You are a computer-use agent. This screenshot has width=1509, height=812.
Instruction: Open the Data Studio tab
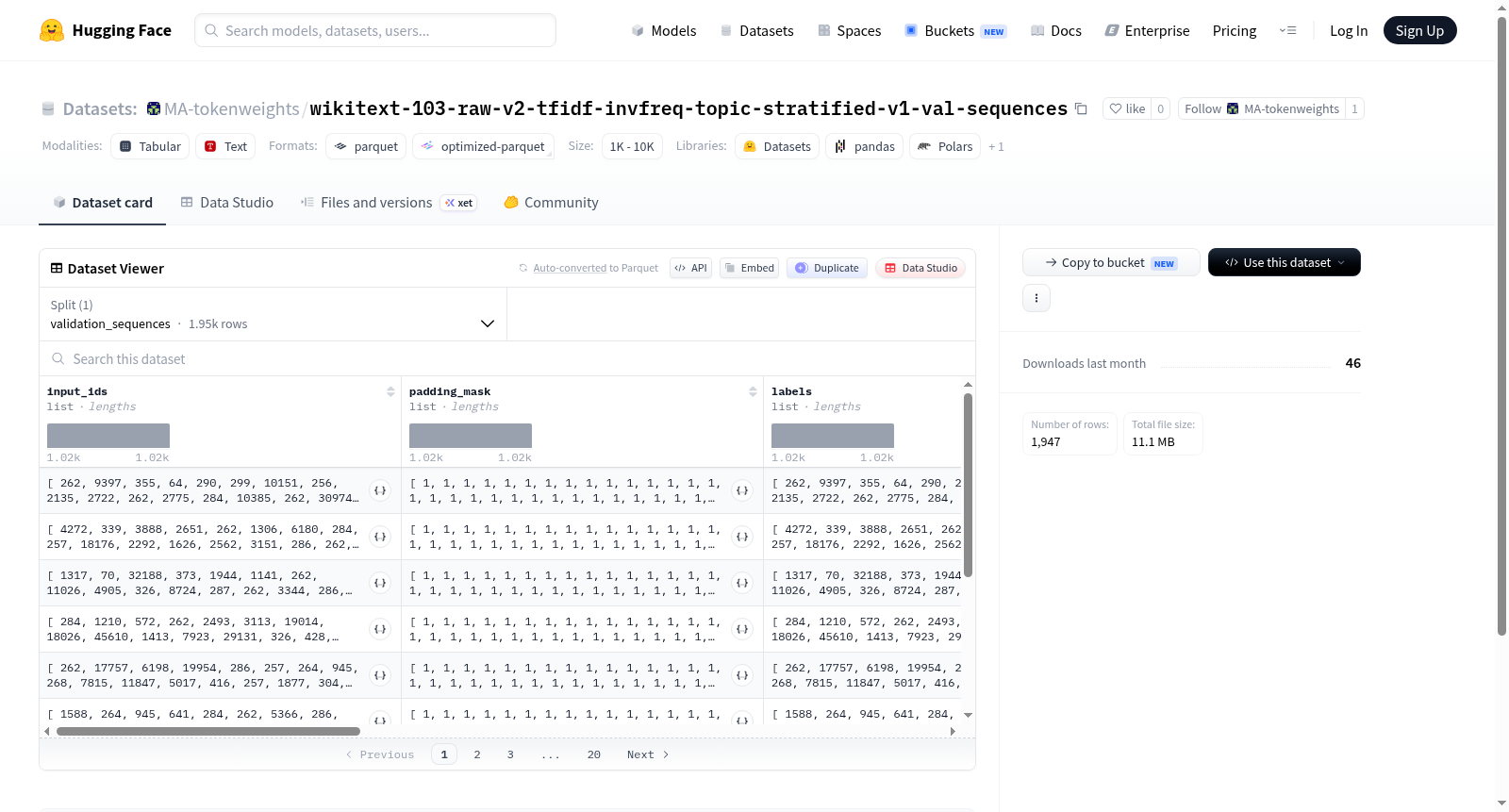click(x=227, y=203)
